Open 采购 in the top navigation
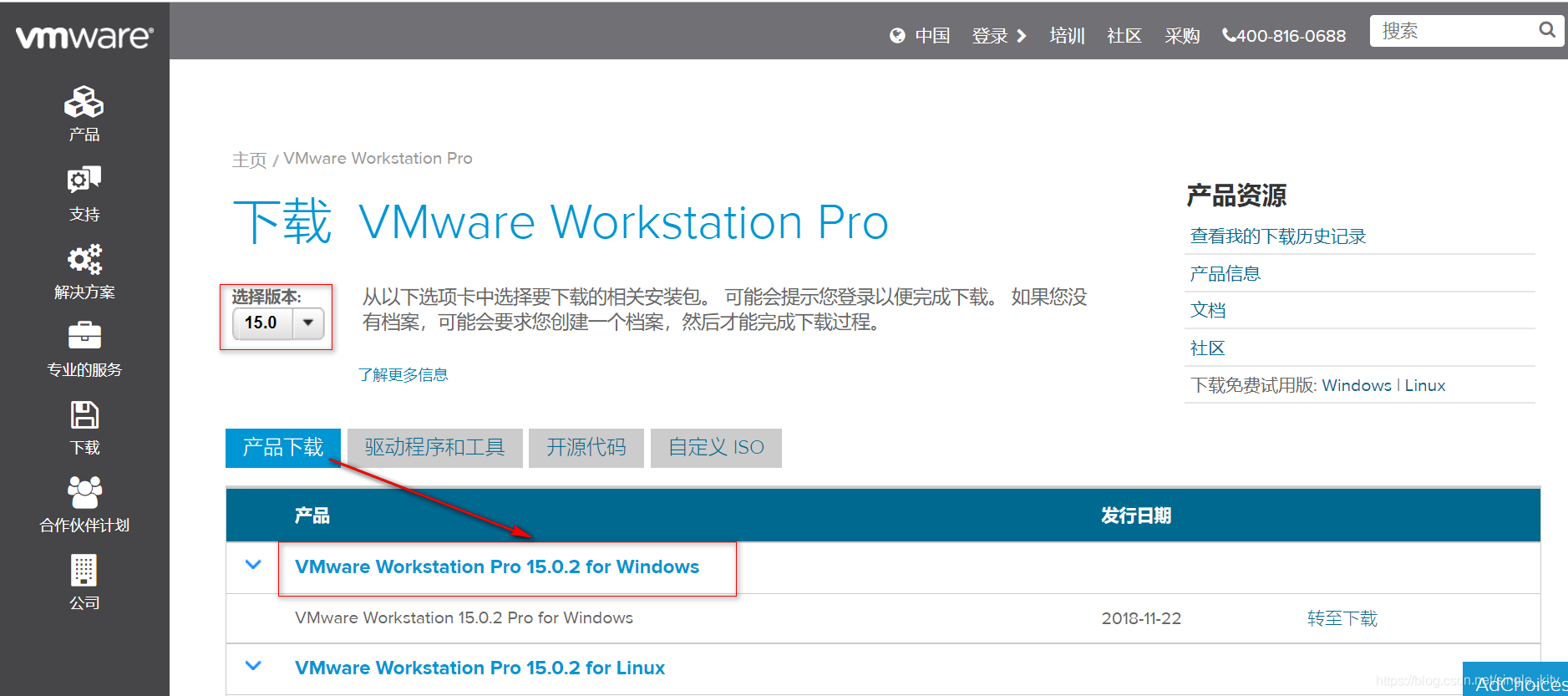The width and height of the screenshot is (1568, 696). 1182,36
